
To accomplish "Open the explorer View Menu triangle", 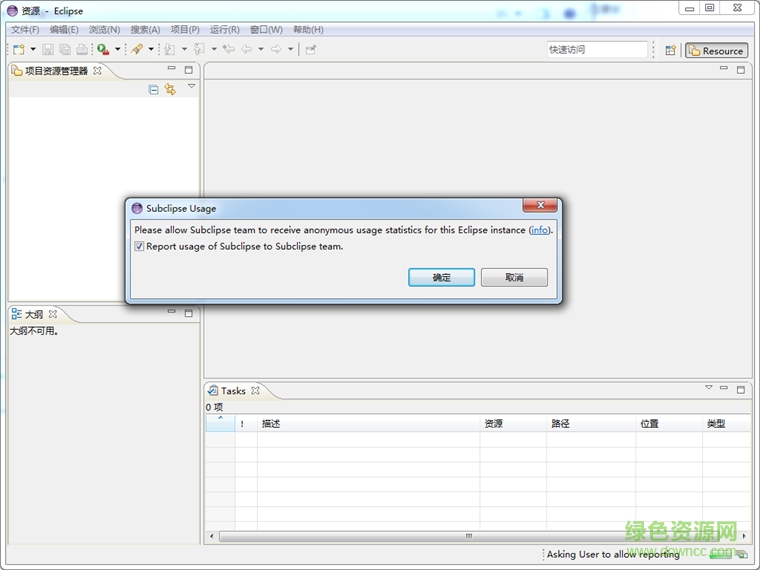I will tap(191, 86).
